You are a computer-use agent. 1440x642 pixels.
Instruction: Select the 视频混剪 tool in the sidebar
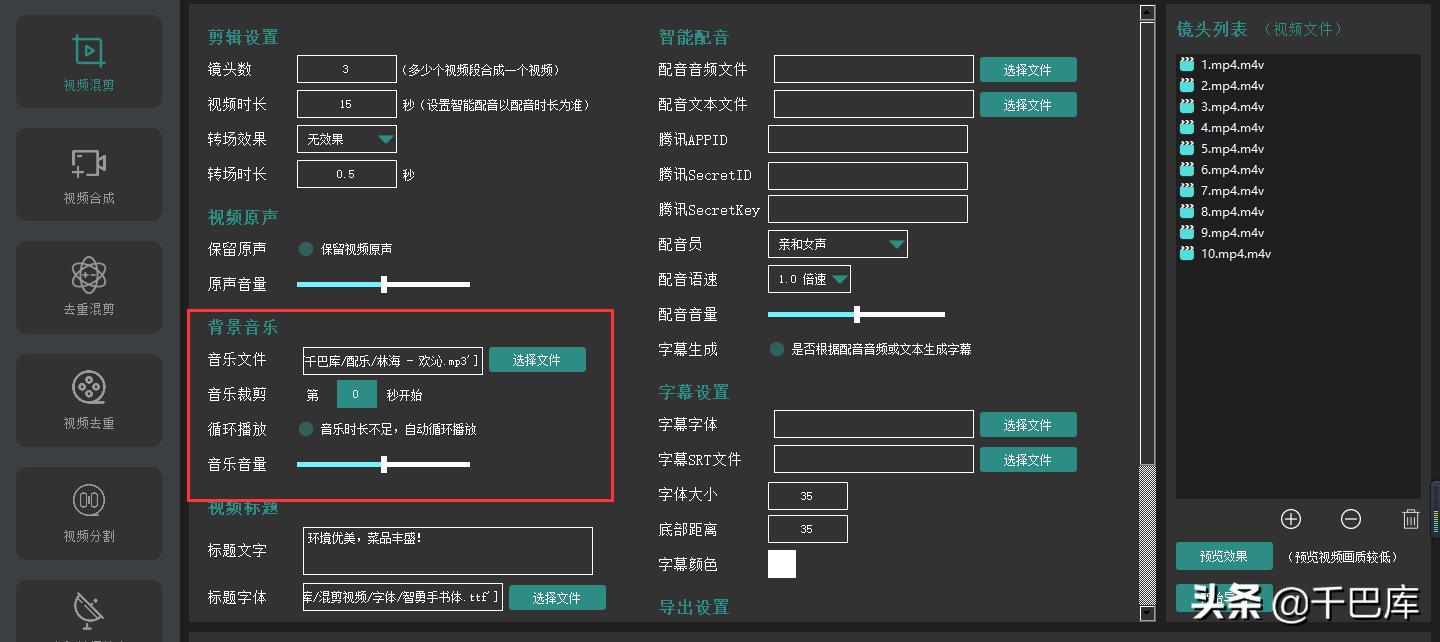(x=88, y=61)
